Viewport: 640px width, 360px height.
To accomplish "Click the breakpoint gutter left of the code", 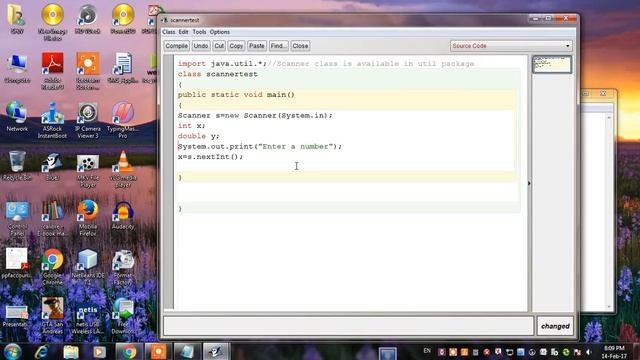I will 169,182.
